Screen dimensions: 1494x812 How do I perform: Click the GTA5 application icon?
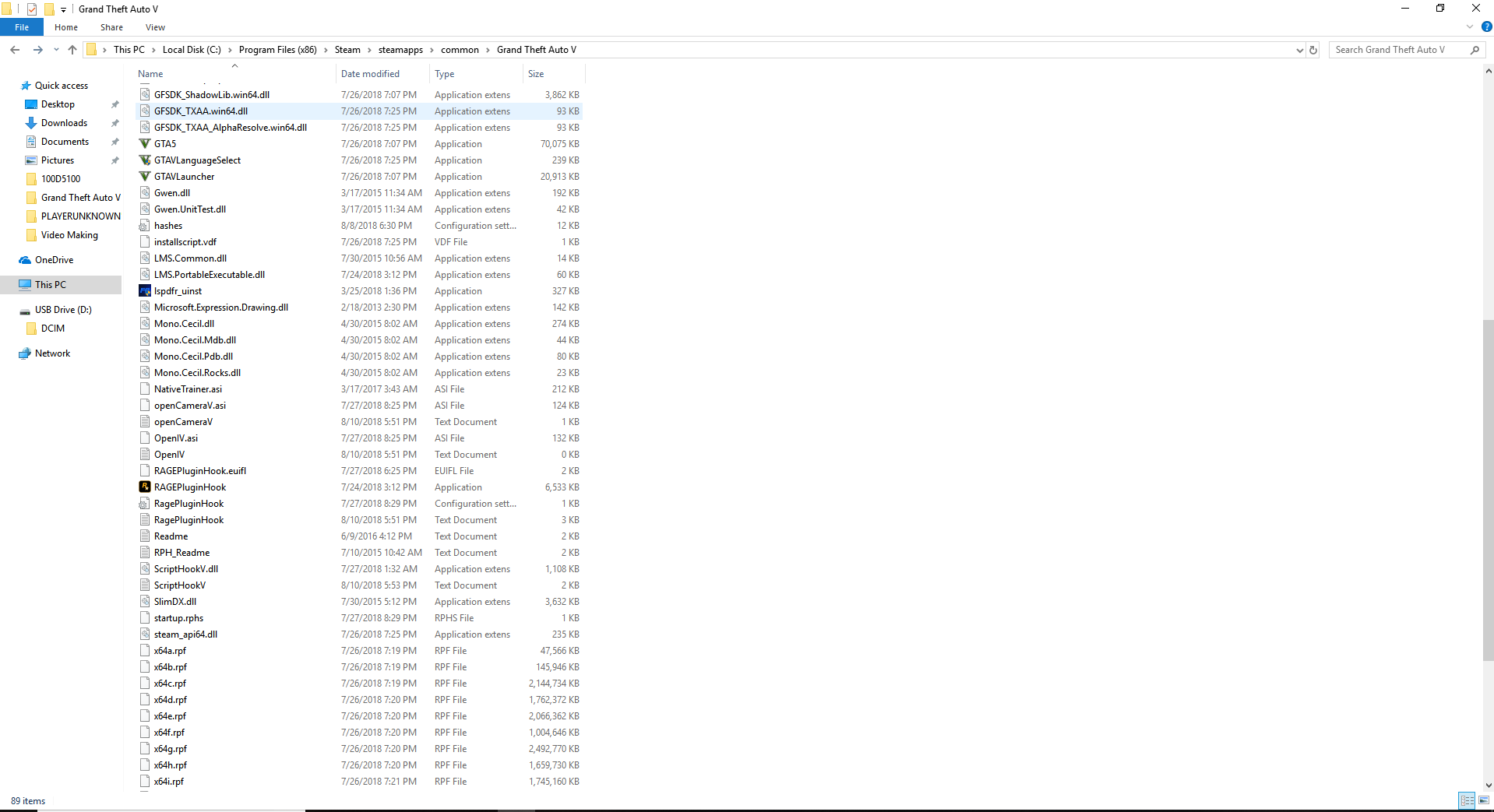(x=145, y=144)
